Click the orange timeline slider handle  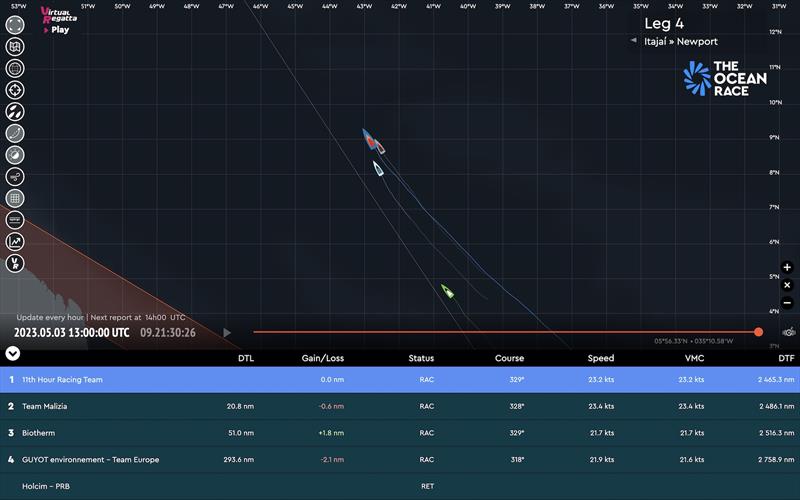tap(759, 332)
